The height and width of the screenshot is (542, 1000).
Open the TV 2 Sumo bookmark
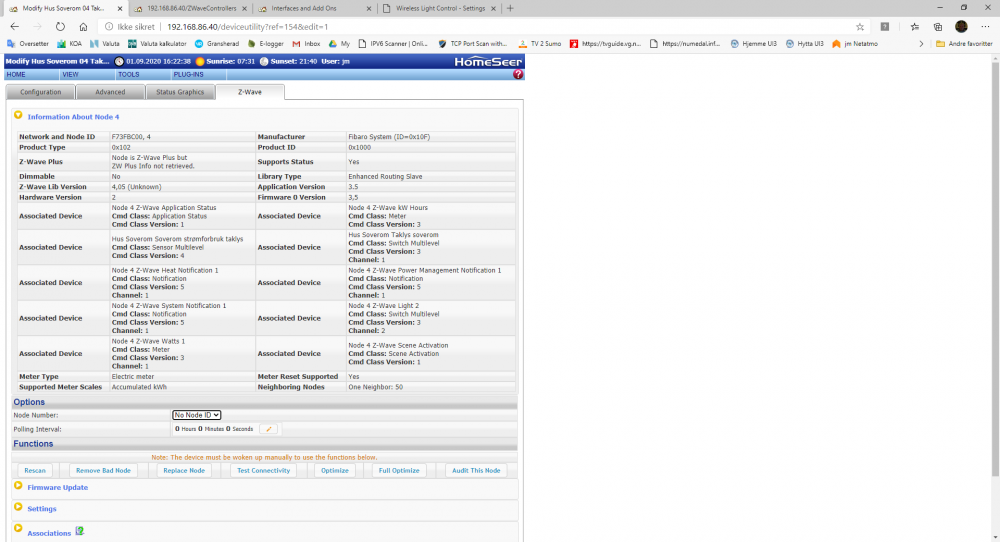(x=543, y=44)
